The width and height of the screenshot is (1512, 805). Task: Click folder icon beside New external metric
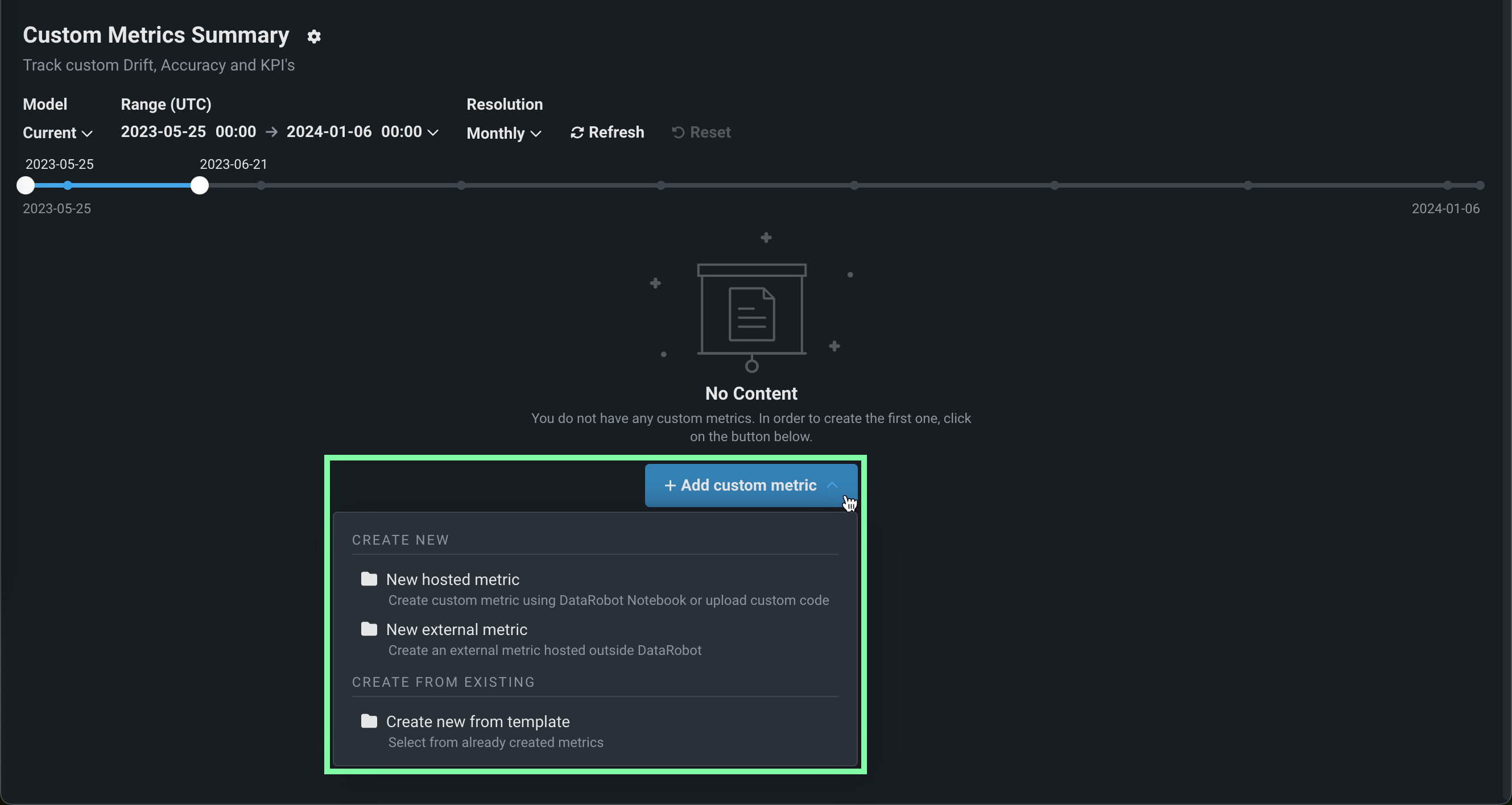pos(369,629)
